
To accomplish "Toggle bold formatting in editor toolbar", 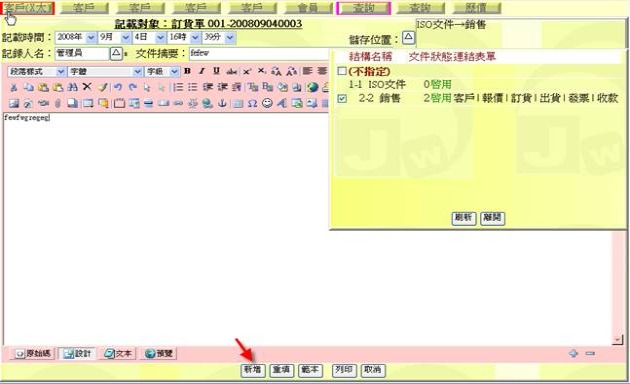I will click(x=187, y=71).
